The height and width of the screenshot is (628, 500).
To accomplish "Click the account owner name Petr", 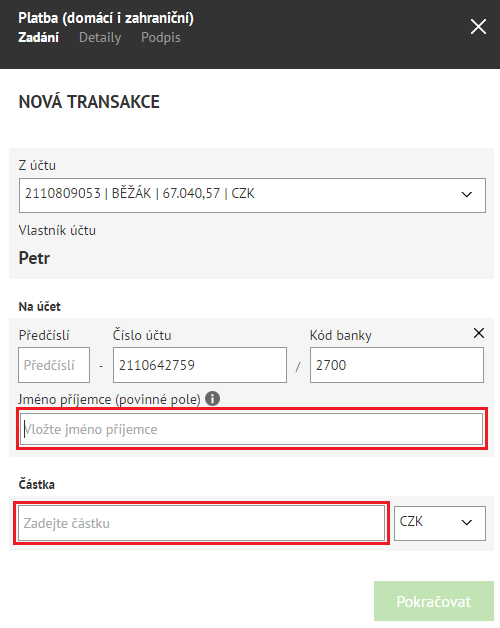I will [34, 258].
